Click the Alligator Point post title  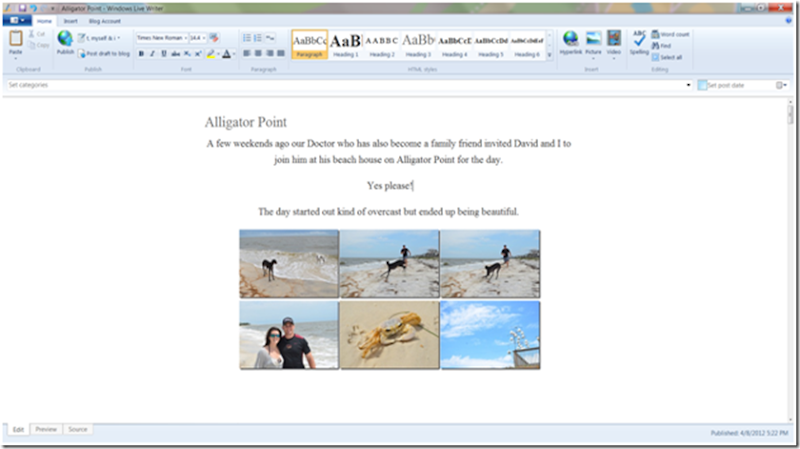point(246,122)
